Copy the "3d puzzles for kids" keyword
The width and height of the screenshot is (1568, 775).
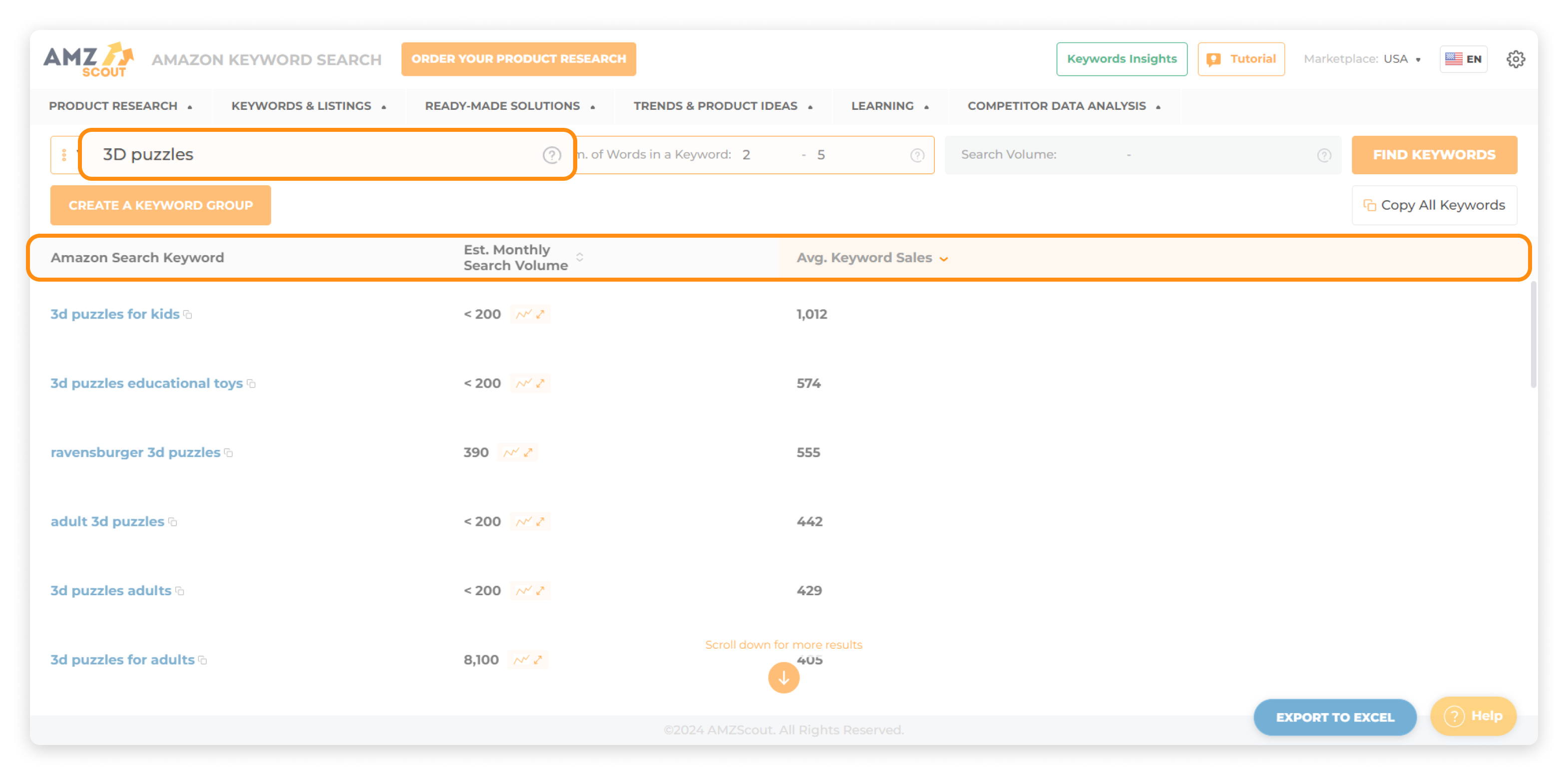[187, 314]
